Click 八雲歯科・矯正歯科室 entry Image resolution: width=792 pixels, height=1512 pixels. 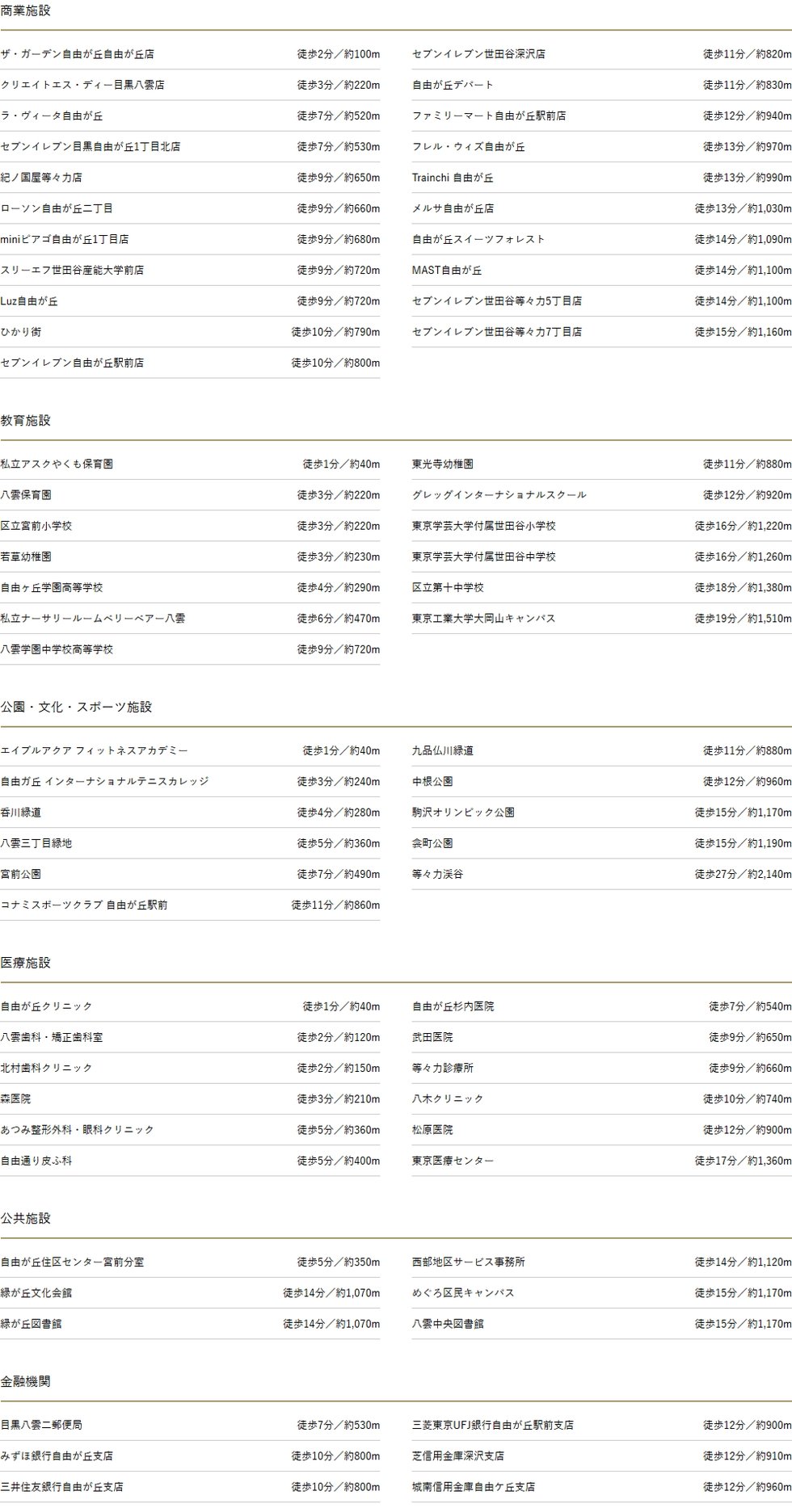tap(190, 1037)
